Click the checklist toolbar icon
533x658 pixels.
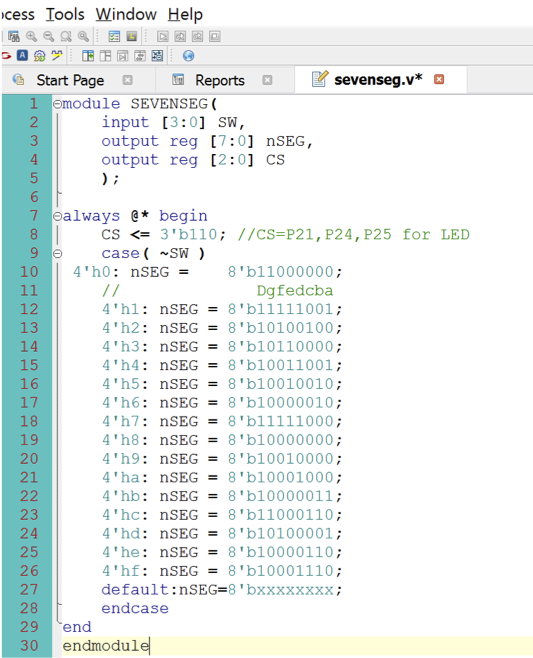tap(114, 37)
